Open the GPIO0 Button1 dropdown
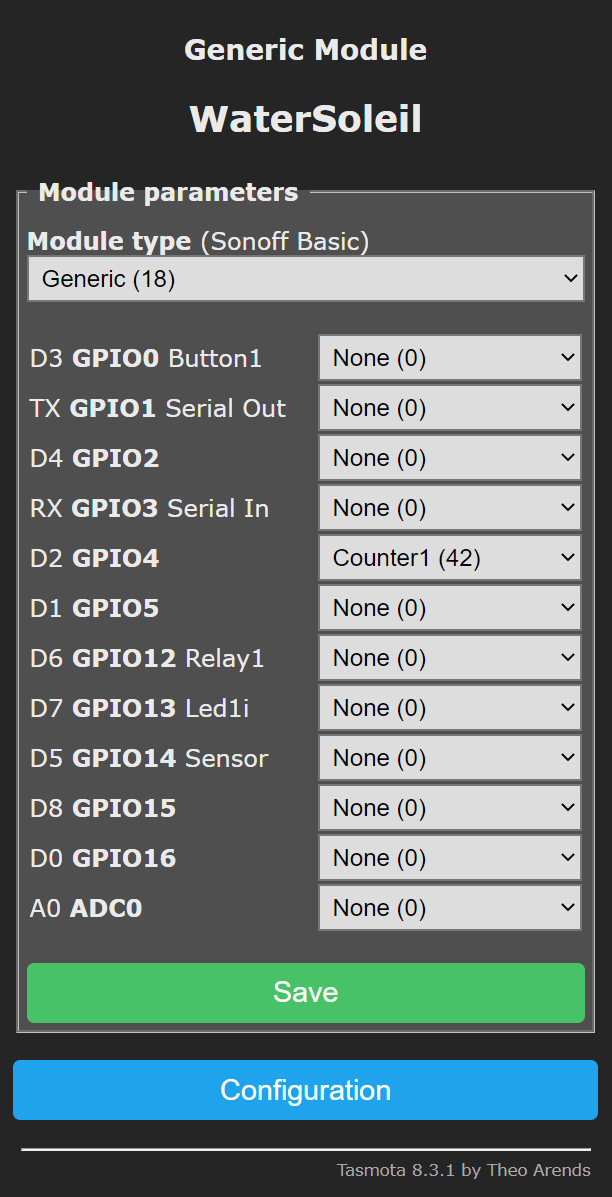612x1197 pixels. point(449,357)
